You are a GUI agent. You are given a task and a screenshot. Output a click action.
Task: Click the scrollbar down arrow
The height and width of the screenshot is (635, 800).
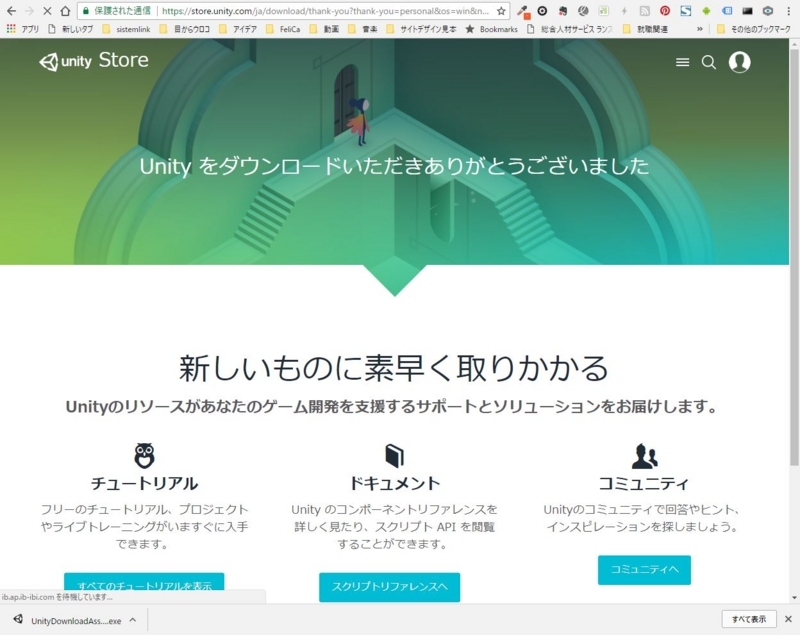tap(794, 597)
